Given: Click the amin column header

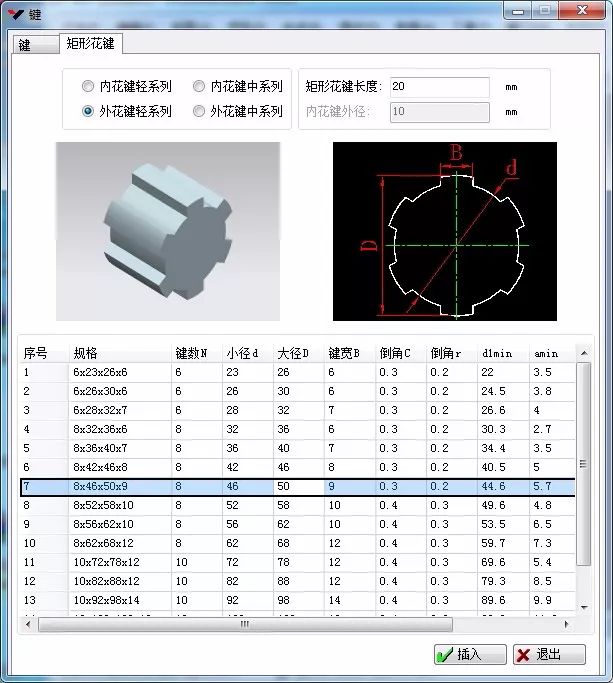Looking at the screenshot, I should coord(552,353).
